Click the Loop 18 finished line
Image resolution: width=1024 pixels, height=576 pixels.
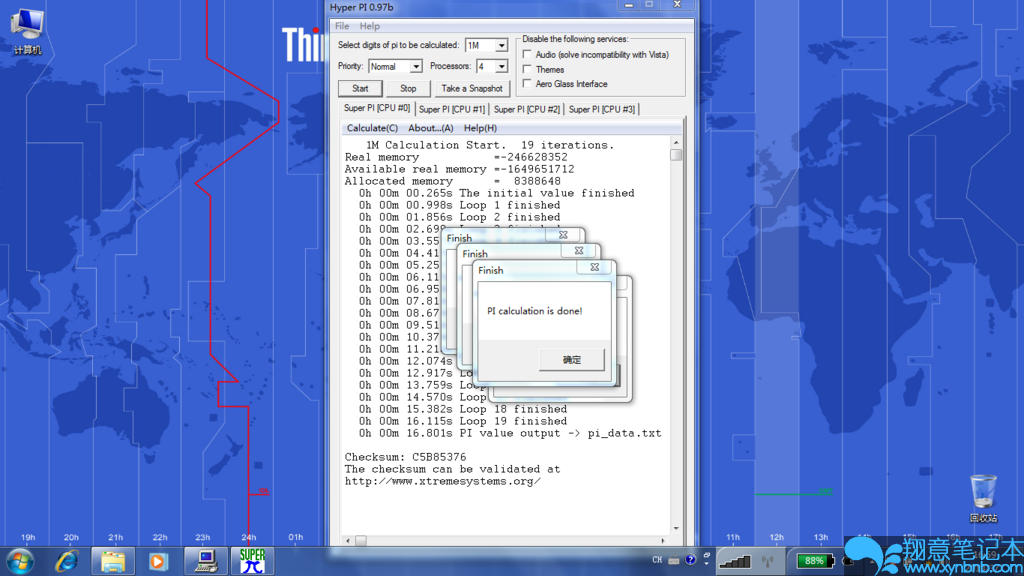pyautogui.click(x=462, y=409)
